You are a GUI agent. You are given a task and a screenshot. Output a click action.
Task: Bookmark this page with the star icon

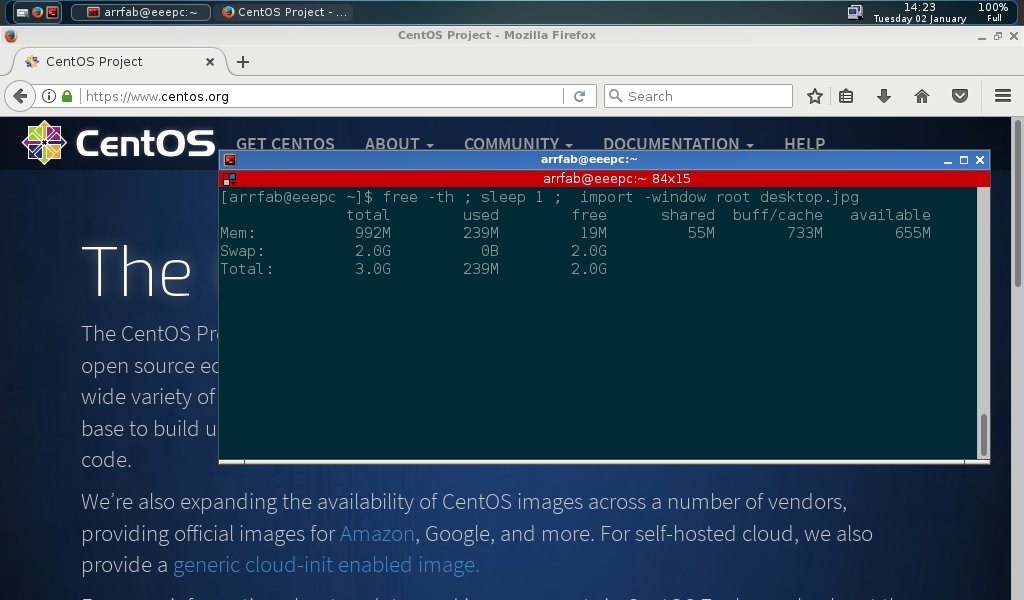pos(814,97)
